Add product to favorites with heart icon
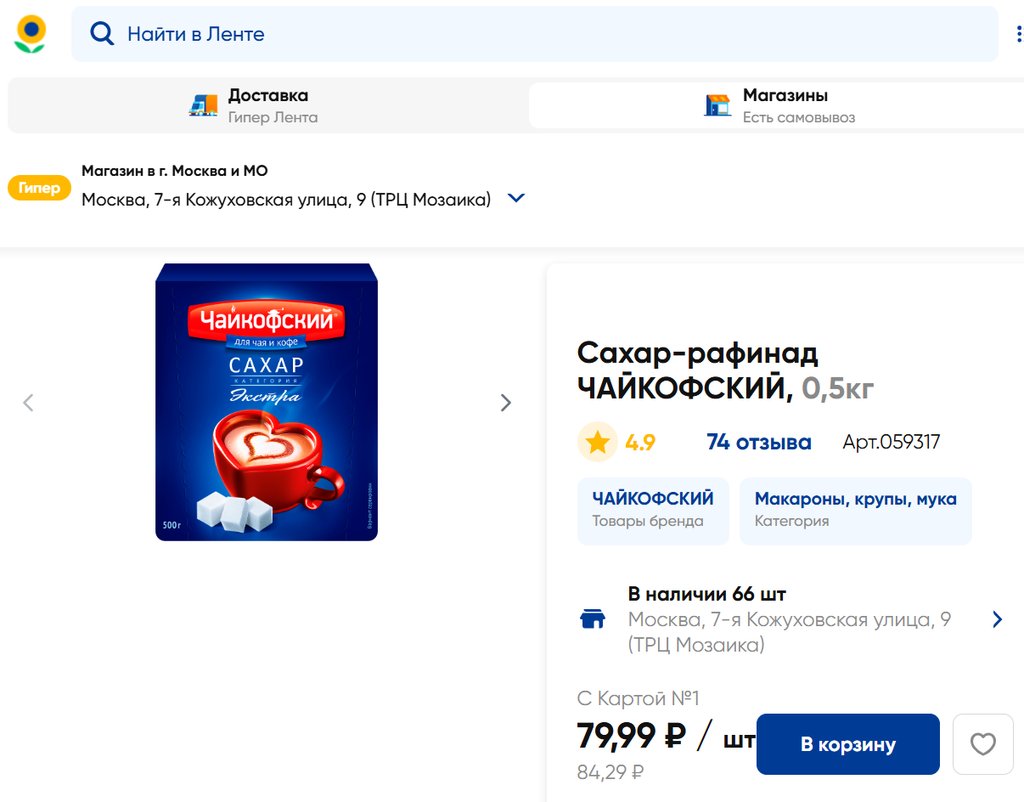1024x802 pixels. 983,744
